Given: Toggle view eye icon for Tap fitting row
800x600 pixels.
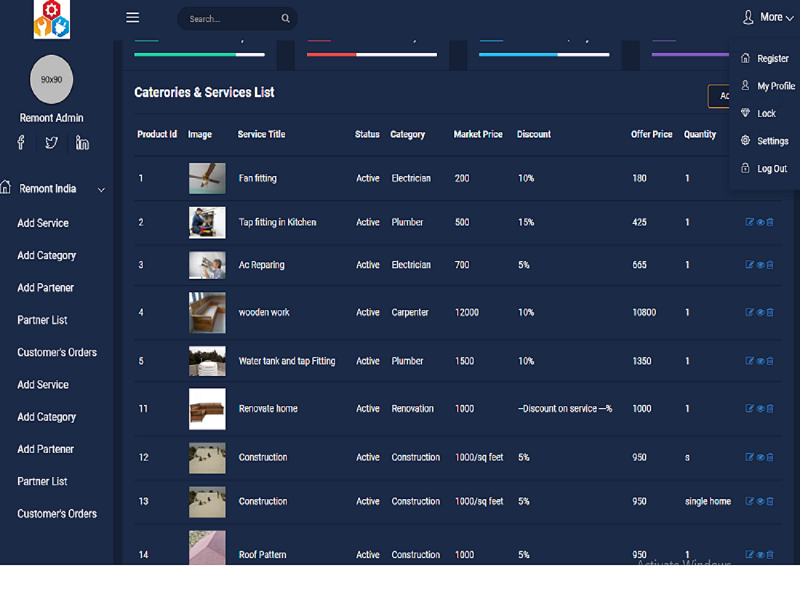Looking at the screenshot, I should click(x=760, y=222).
